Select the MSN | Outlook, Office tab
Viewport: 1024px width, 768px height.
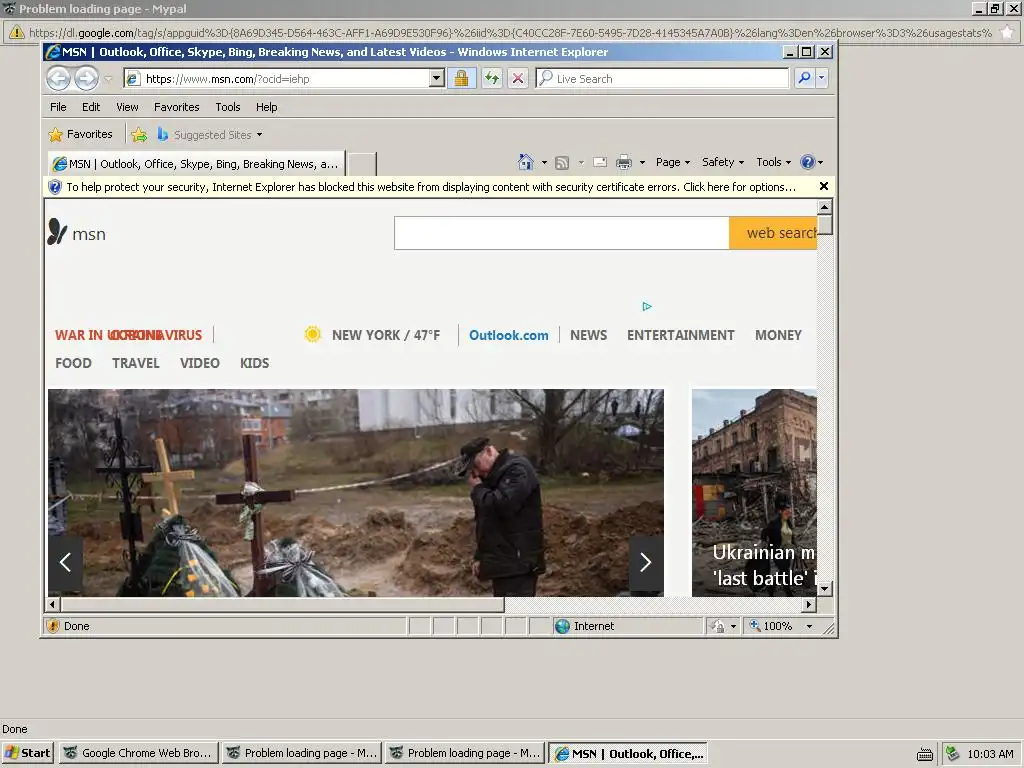click(x=195, y=164)
